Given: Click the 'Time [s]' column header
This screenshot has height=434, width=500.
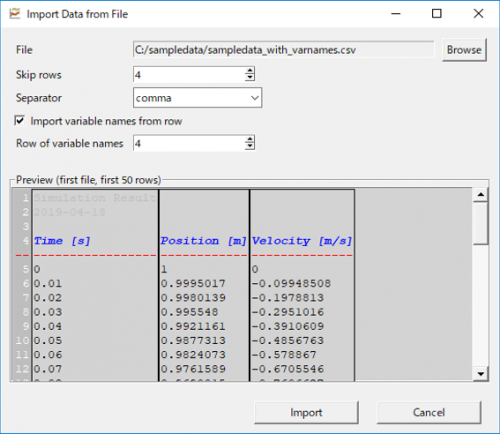Looking at the screenshot, I should [62, 241].
